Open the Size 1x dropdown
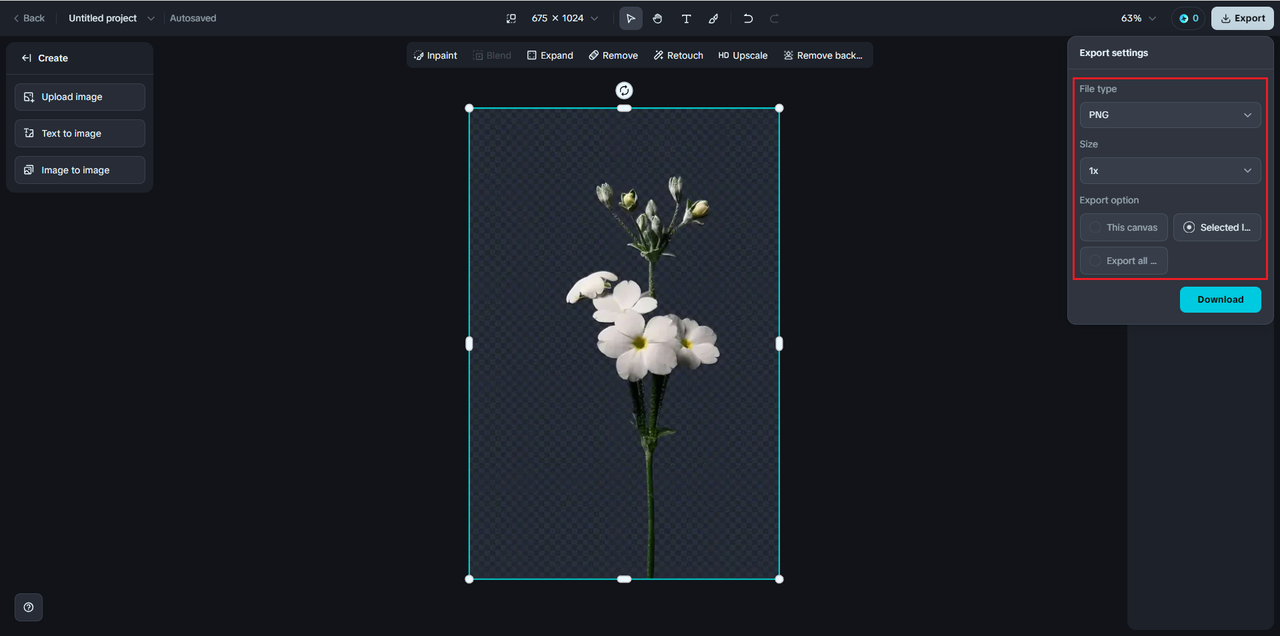 tap(1170, 171)
